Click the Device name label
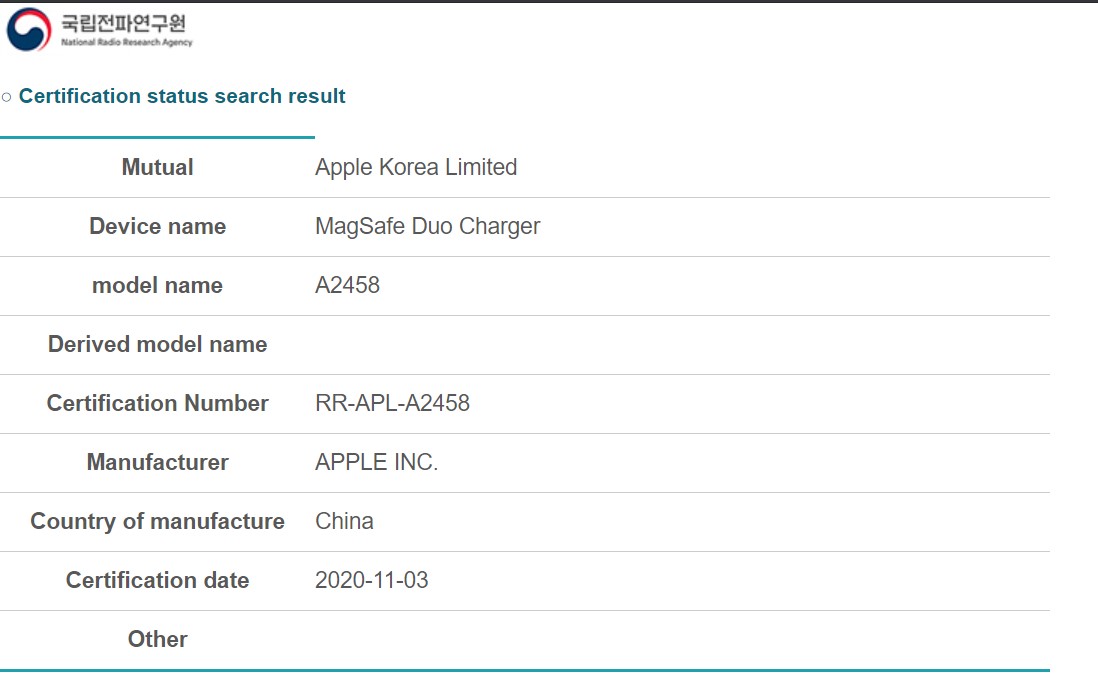 tap(157, 227)
